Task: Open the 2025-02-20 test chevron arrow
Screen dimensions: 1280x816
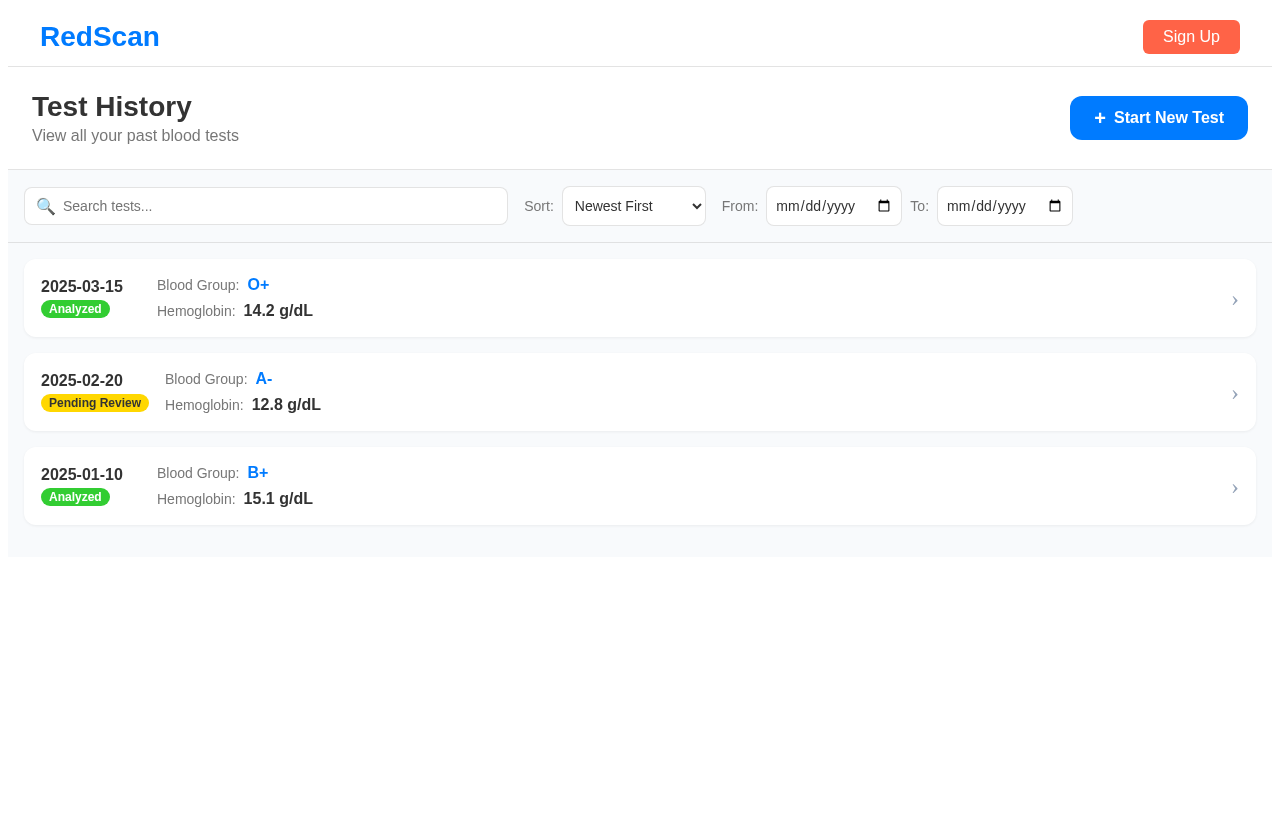Action: [1235, 393]
